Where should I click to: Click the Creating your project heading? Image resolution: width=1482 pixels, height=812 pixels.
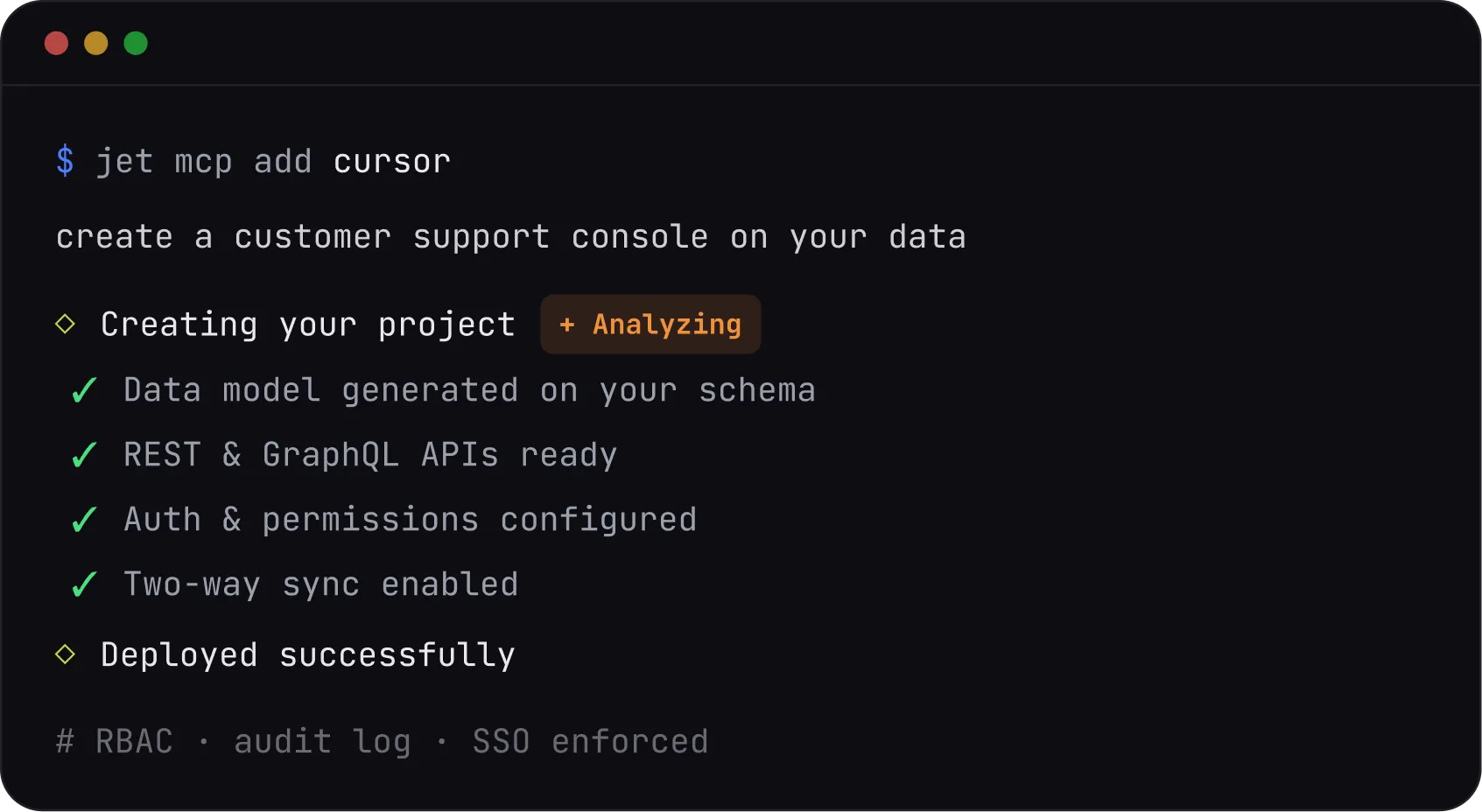point(308,325)
